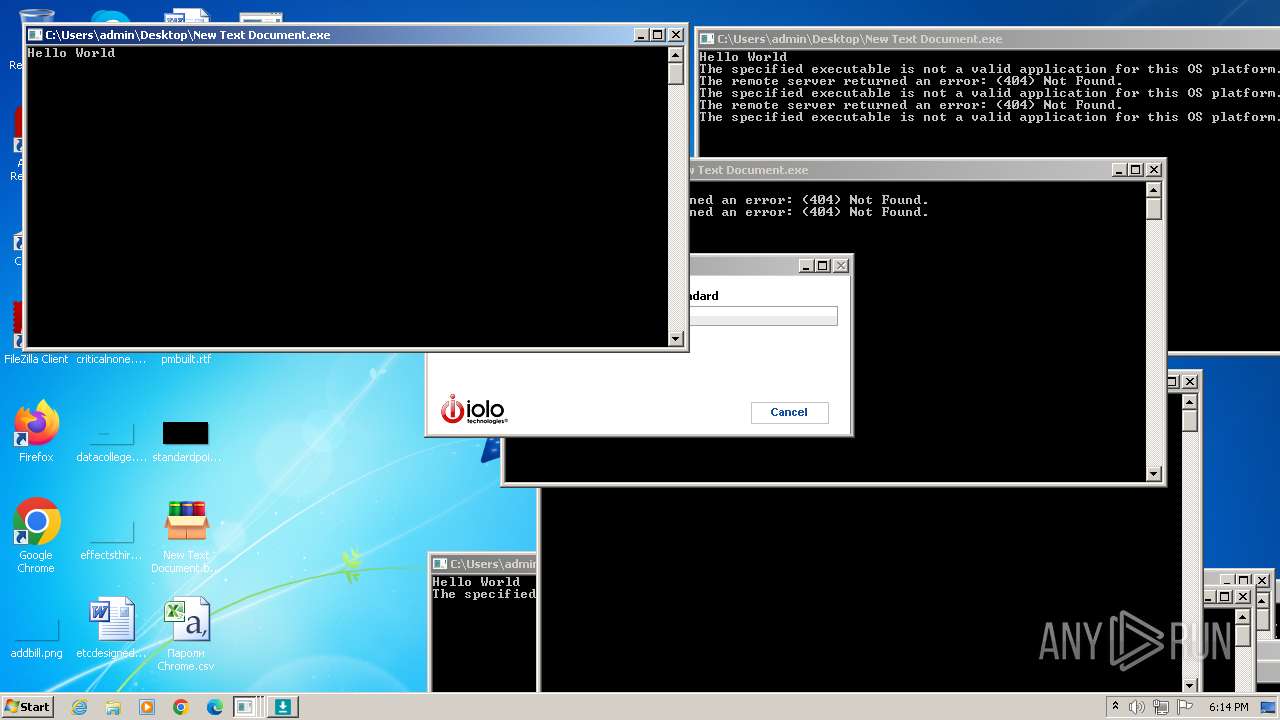Screen dimensions: 1280x720
Task: Select the download installer taskbar button
Action: [283, 707]
